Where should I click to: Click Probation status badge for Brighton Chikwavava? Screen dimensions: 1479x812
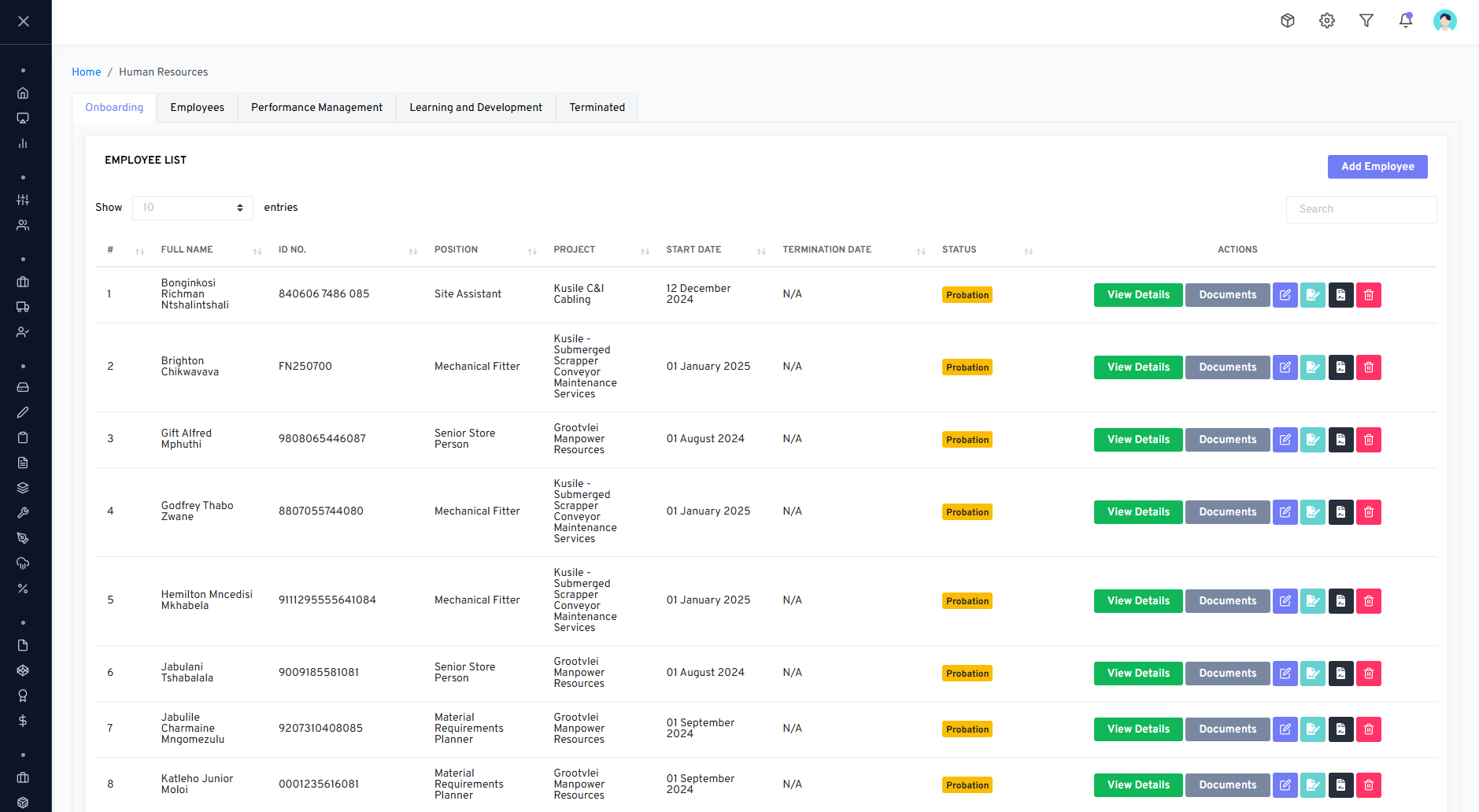pyautogui.click(x=967, y=367)
